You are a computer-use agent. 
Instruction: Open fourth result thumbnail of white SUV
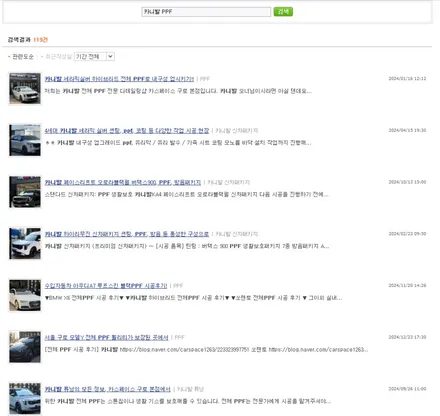coord(25,244)
